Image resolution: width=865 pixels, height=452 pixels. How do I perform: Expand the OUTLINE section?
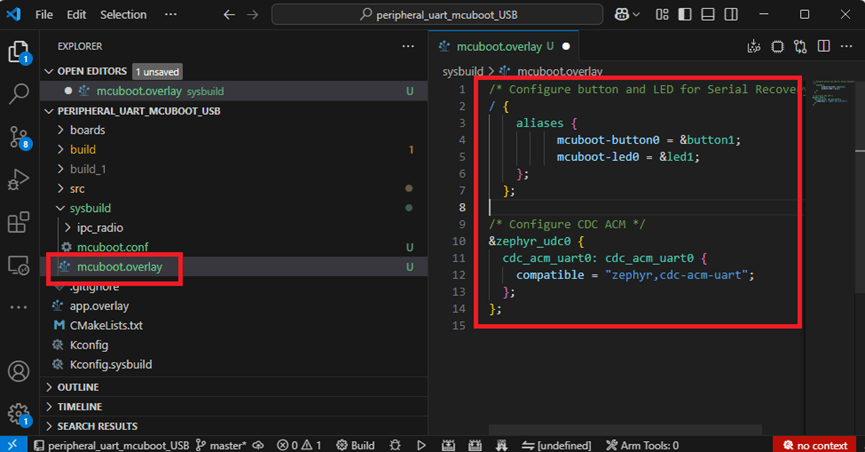(78, 387)
